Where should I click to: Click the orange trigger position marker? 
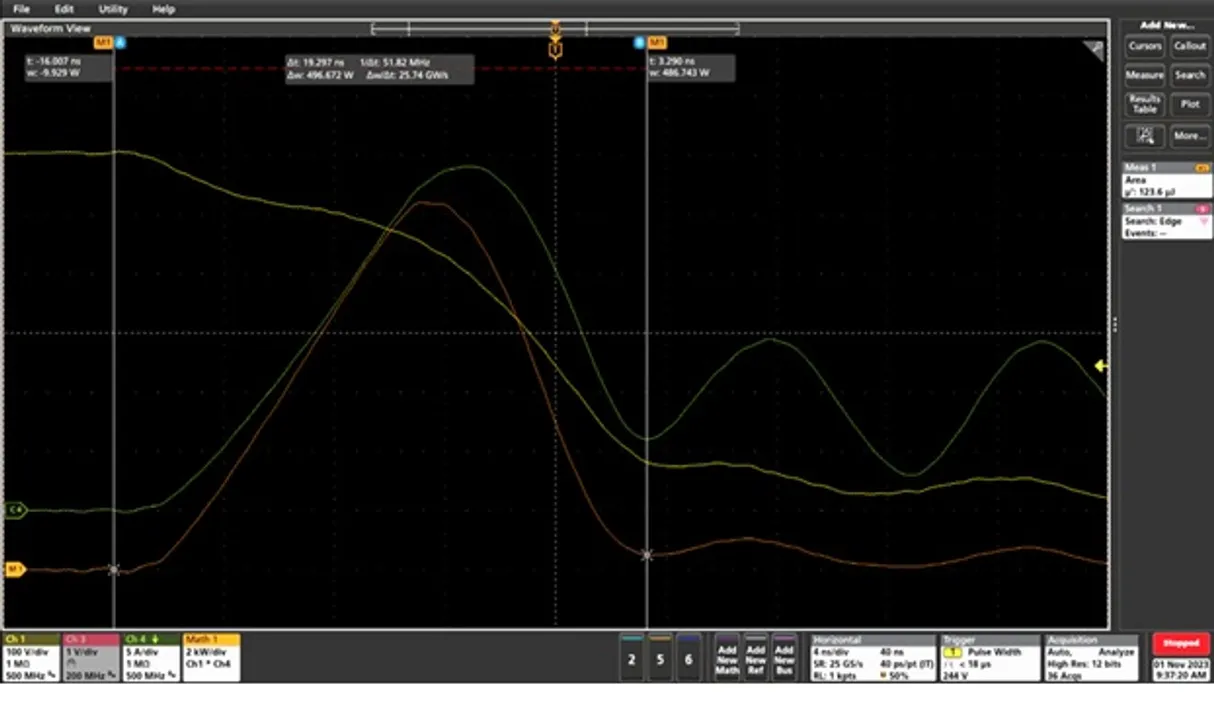(555, 49)
